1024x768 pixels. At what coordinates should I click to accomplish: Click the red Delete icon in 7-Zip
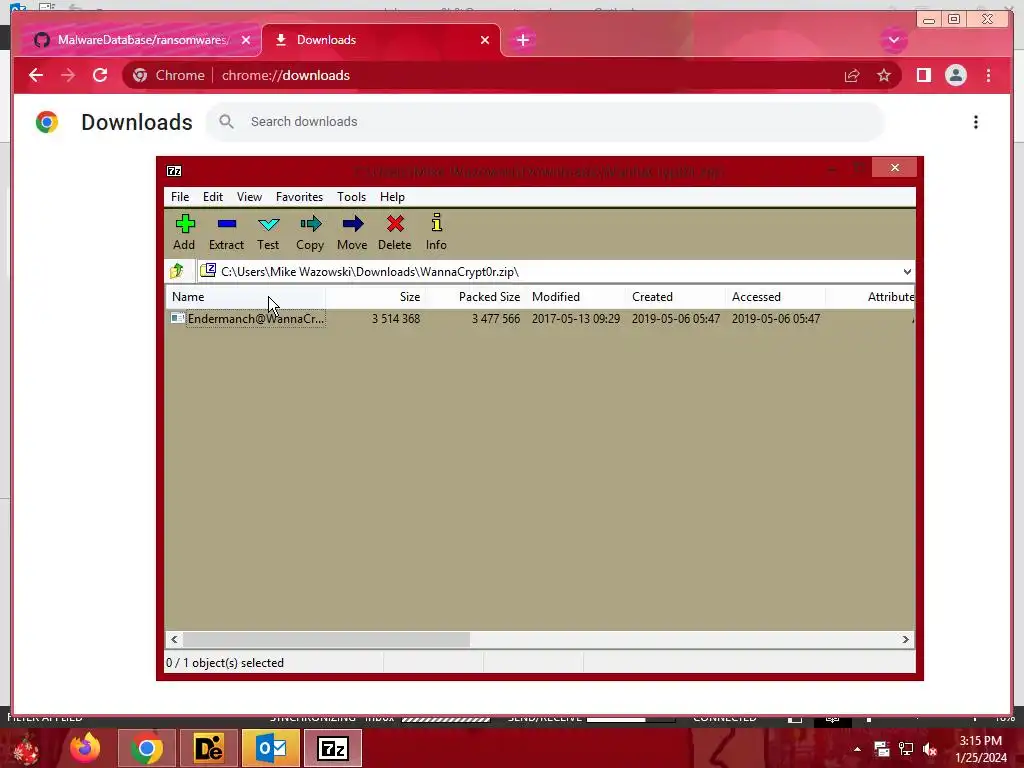[x=394, y=232]
